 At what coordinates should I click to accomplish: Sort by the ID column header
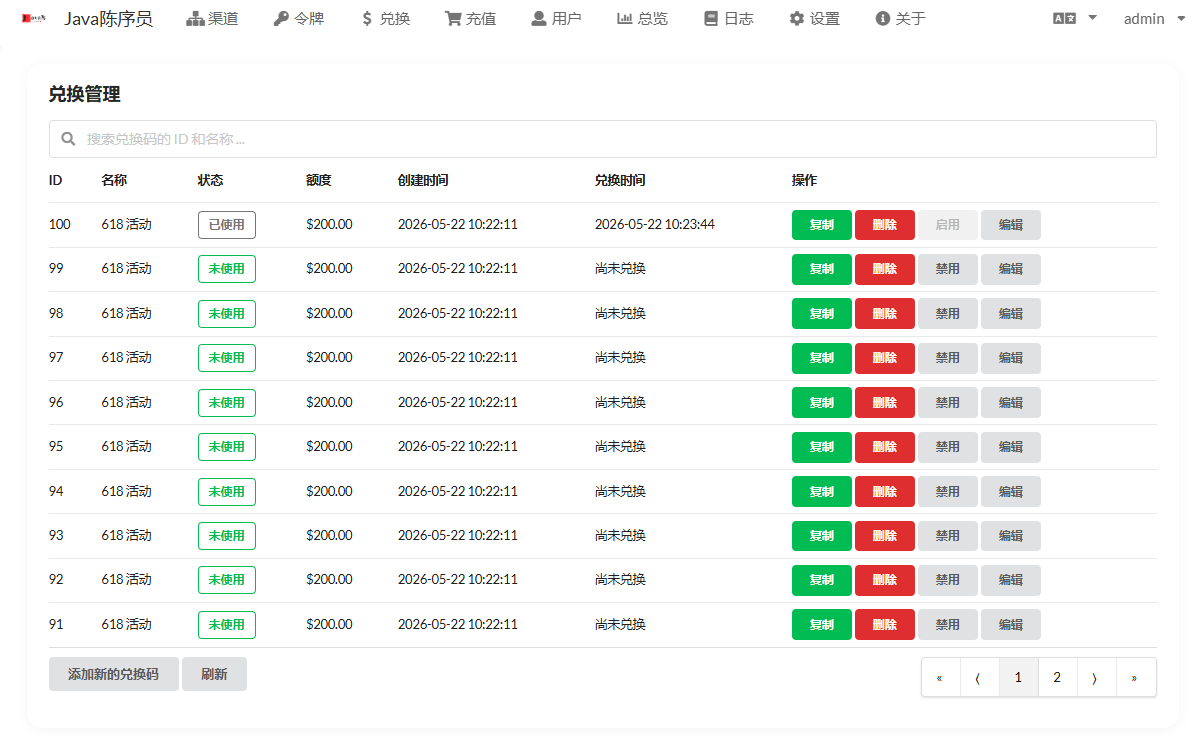pyautogui.click(x=55, y=180)
